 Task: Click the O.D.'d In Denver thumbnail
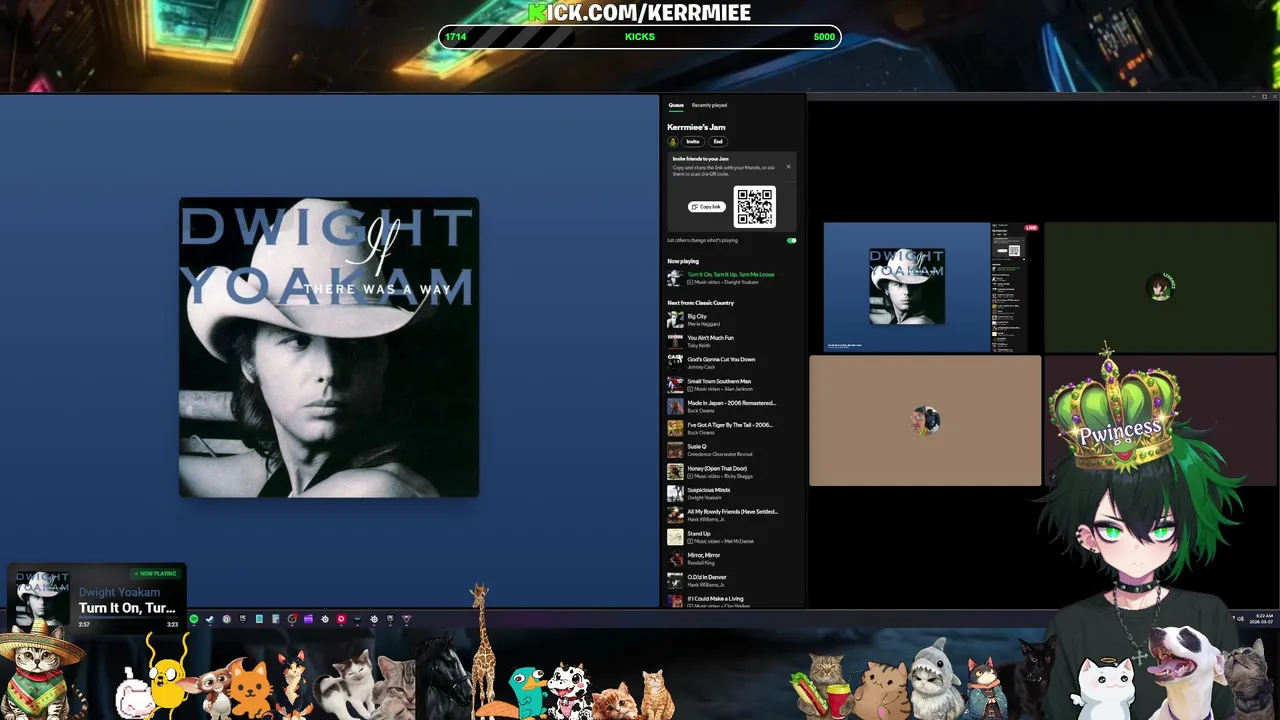(675, 581)
